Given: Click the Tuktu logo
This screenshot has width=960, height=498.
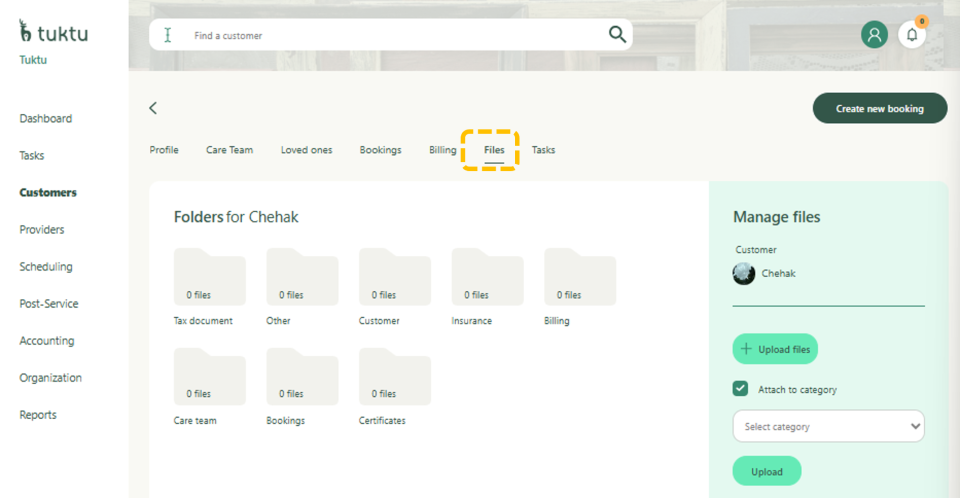Looking at the screenshot, I should coord(53,33).
